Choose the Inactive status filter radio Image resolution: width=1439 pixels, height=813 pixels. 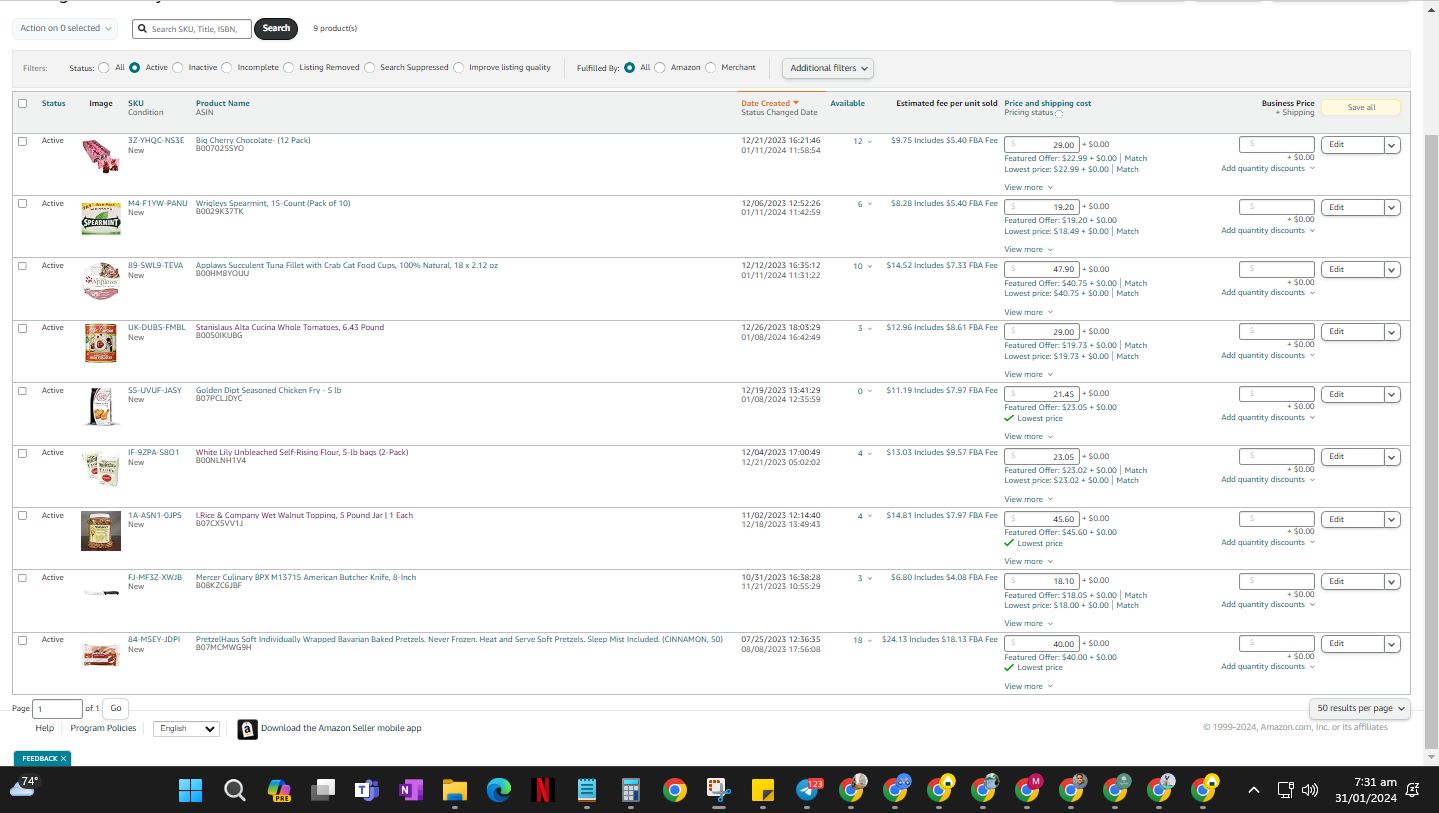click(x=178, y=68)
